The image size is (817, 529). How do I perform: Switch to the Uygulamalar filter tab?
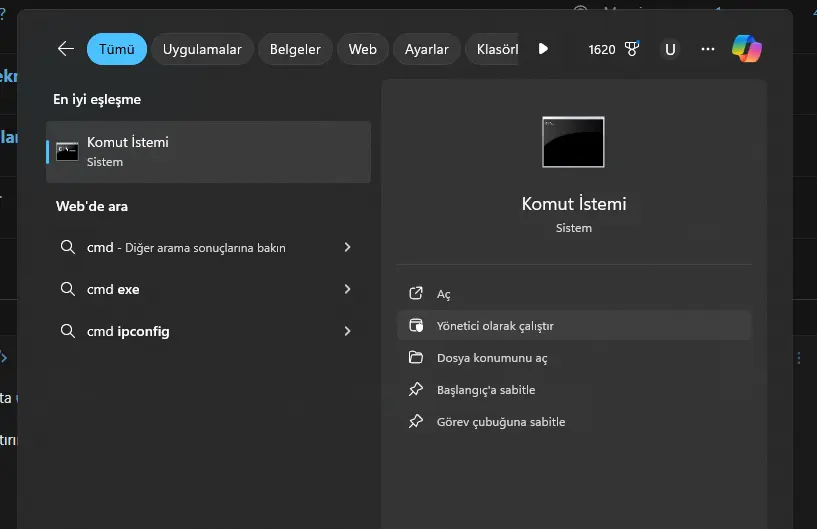pos(202,49)
